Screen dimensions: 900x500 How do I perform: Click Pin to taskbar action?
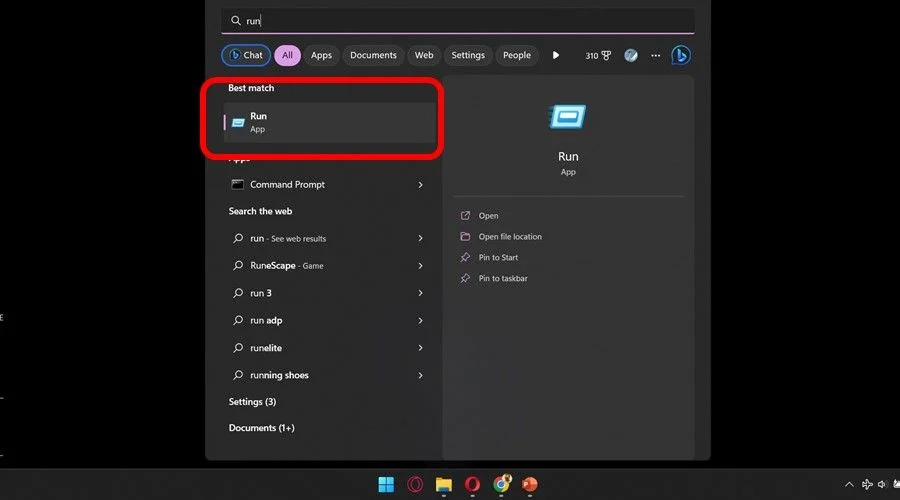(503, 278)
